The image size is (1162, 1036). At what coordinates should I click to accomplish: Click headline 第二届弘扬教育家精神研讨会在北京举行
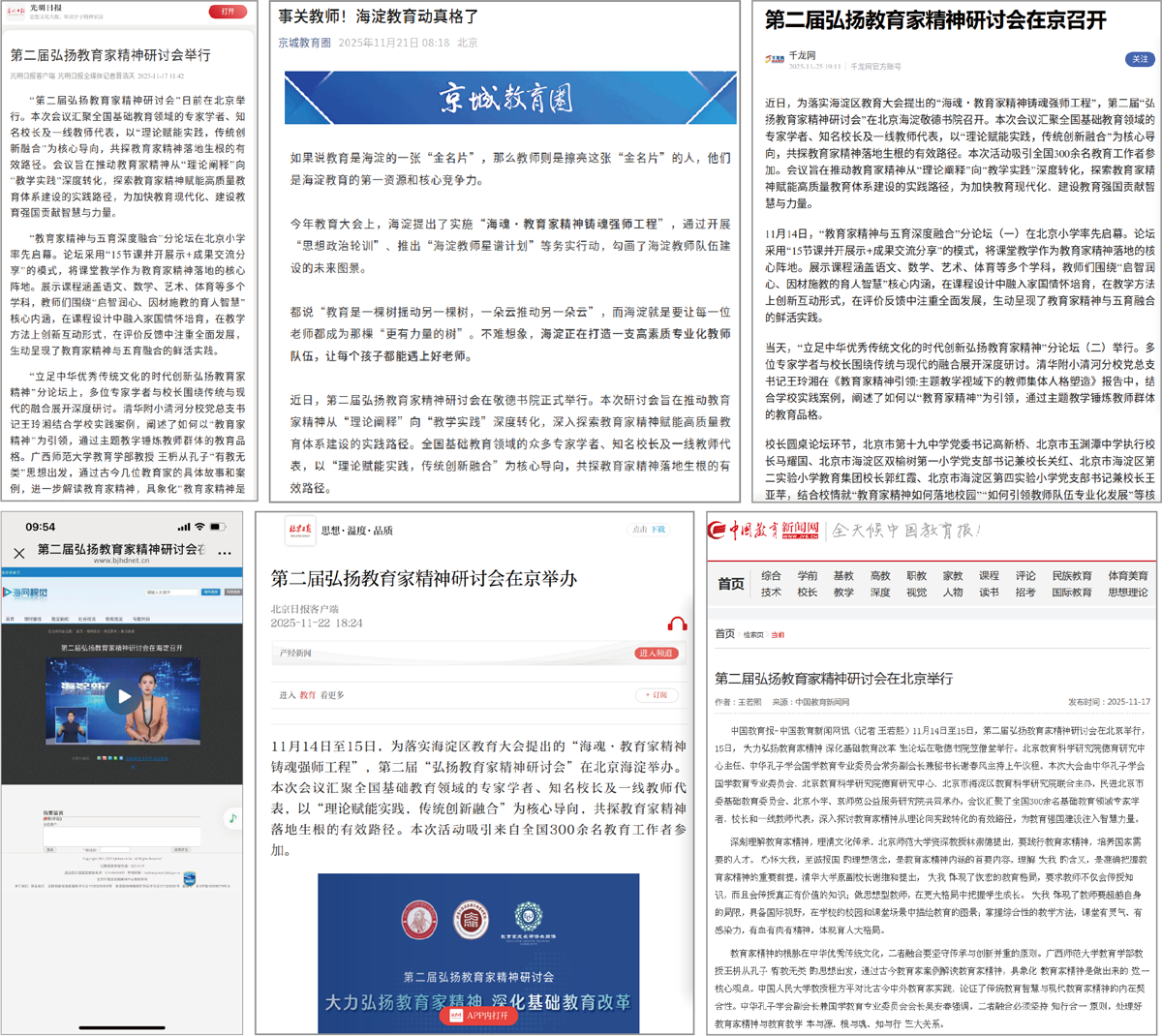[x=834, y=679]
